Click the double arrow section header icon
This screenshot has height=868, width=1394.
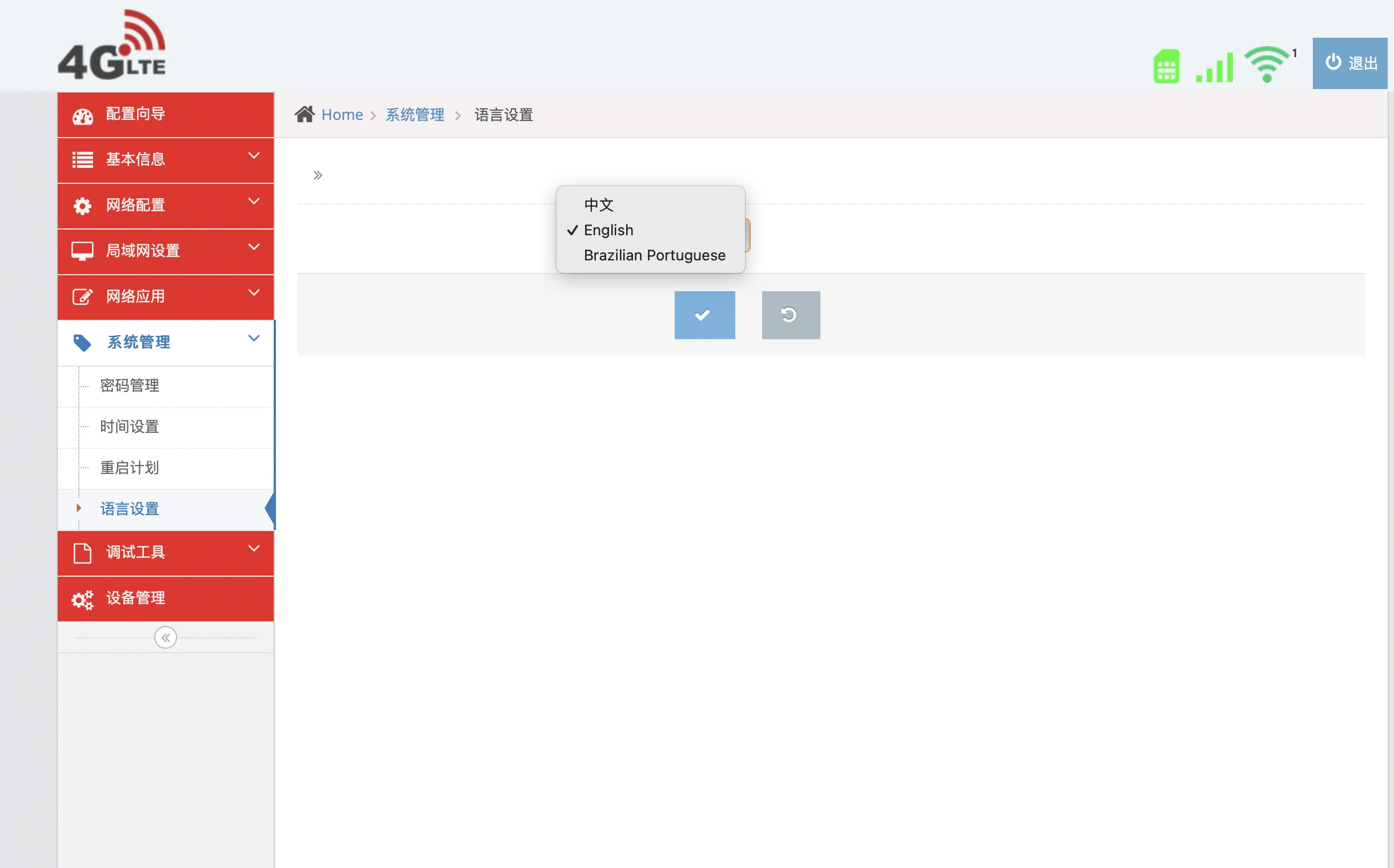[318, 175]
